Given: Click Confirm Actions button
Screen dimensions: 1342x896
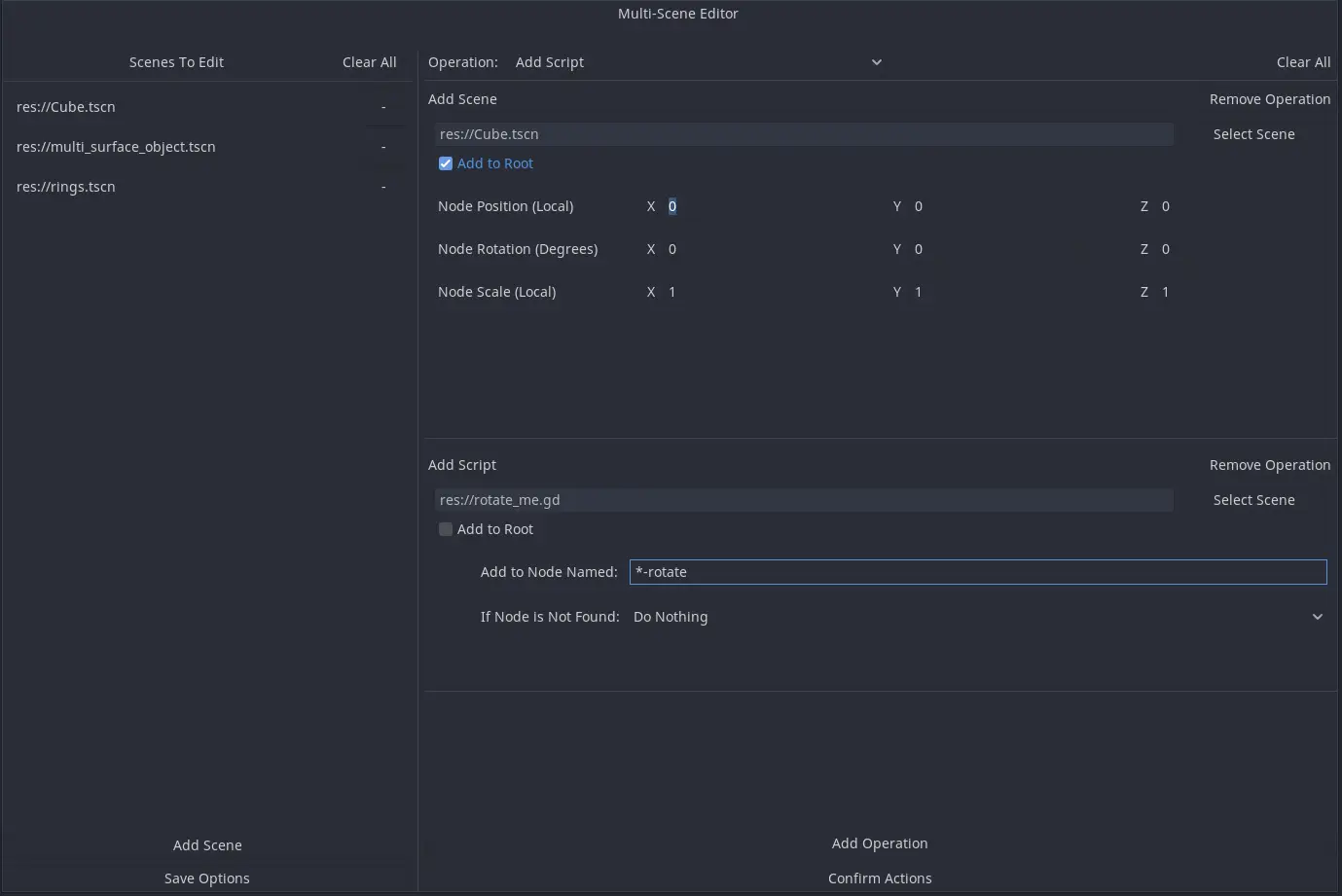Looking at the screenshot, I should pos(880,878).
